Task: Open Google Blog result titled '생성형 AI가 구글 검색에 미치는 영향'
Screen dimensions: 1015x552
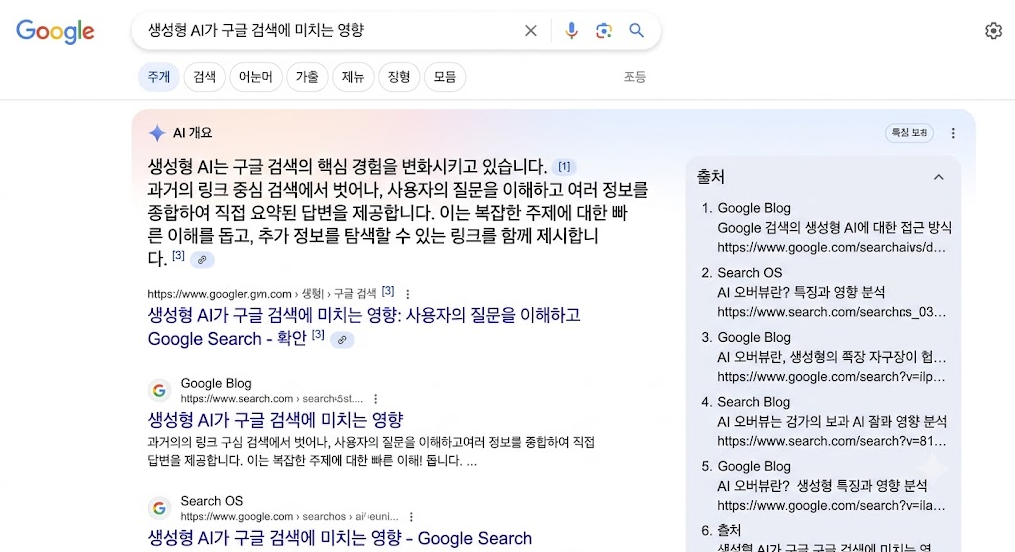Action: coord(275,419)
